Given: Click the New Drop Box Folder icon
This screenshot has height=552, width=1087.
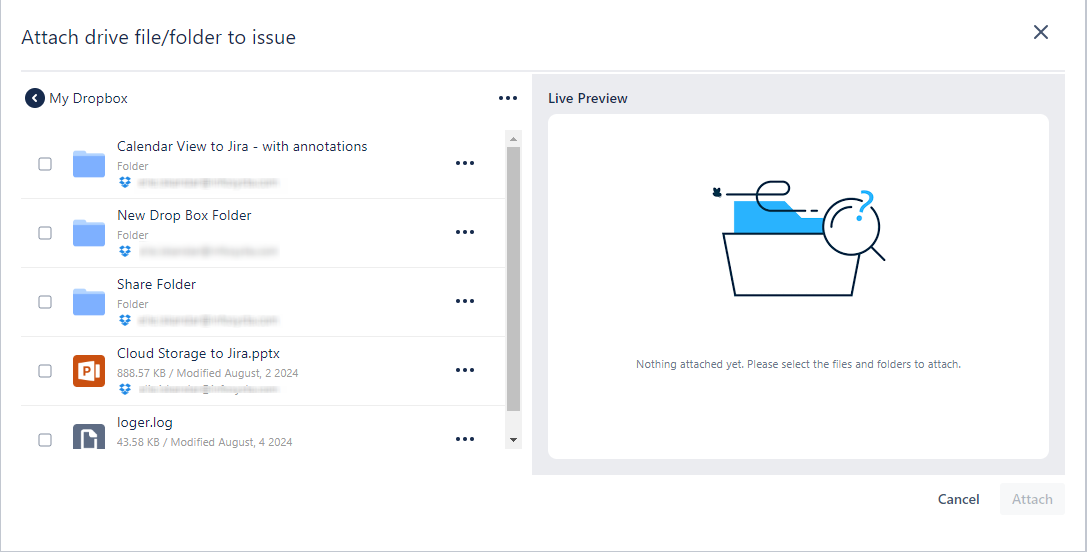Looking at the screenshot, I should [89, 233].
